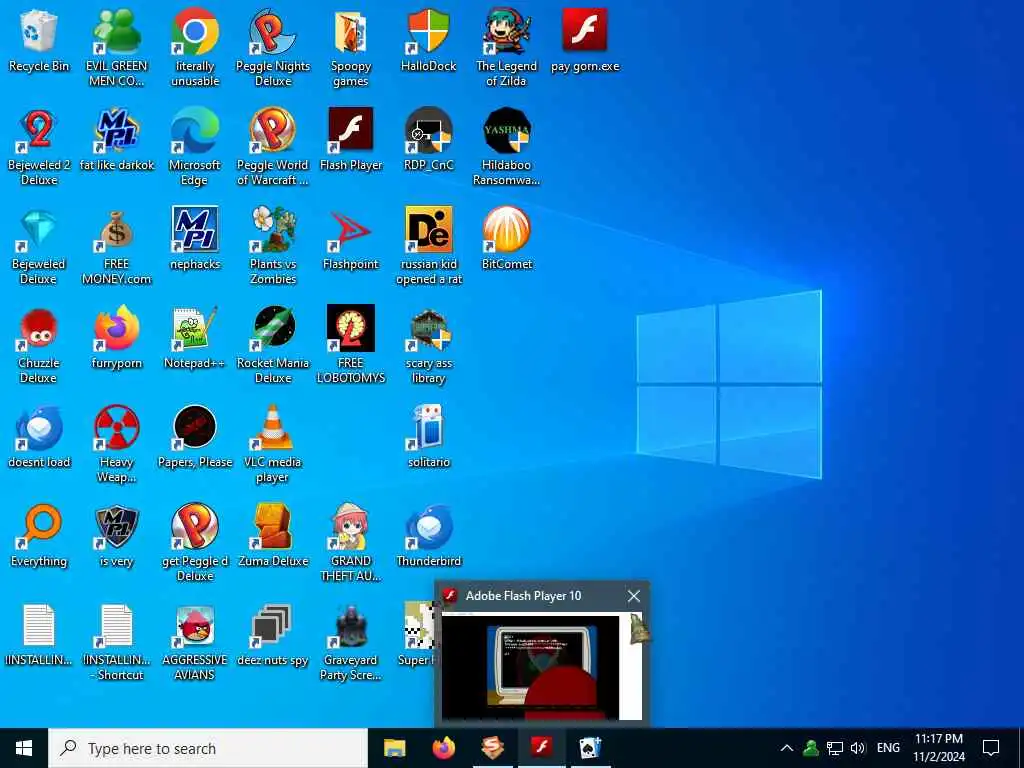Launch Notepad++ desktop shortcut
This screenshot has height=768, width=1024.
coord(195,339)
